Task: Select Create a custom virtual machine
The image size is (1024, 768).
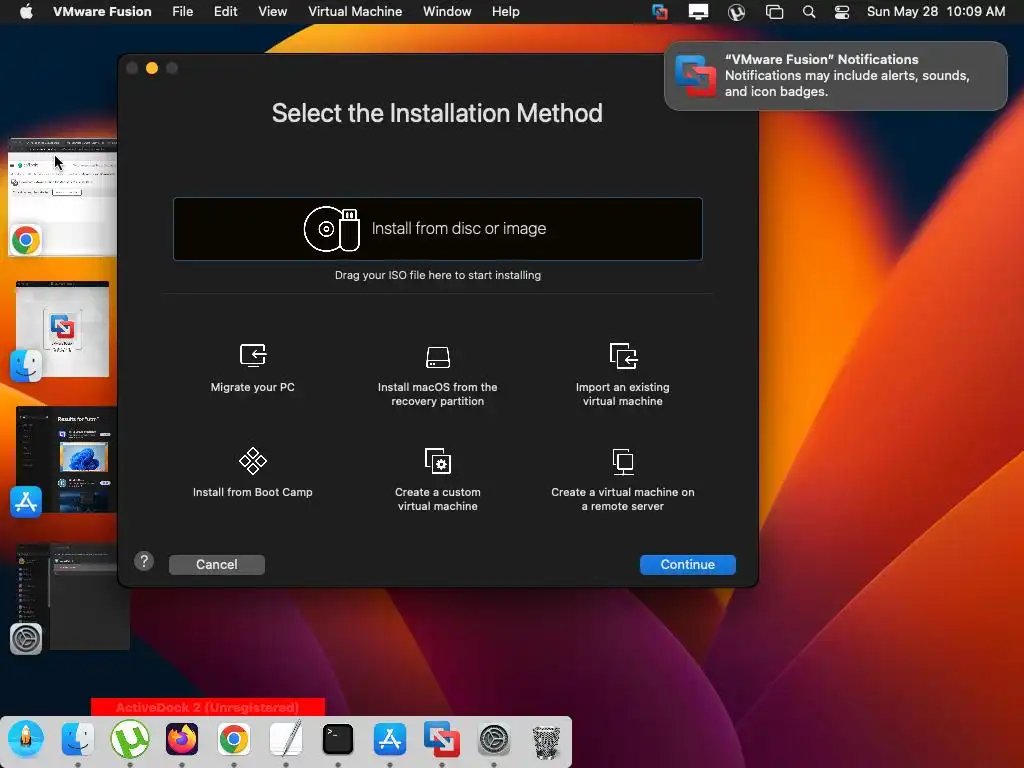Action: 438,480
